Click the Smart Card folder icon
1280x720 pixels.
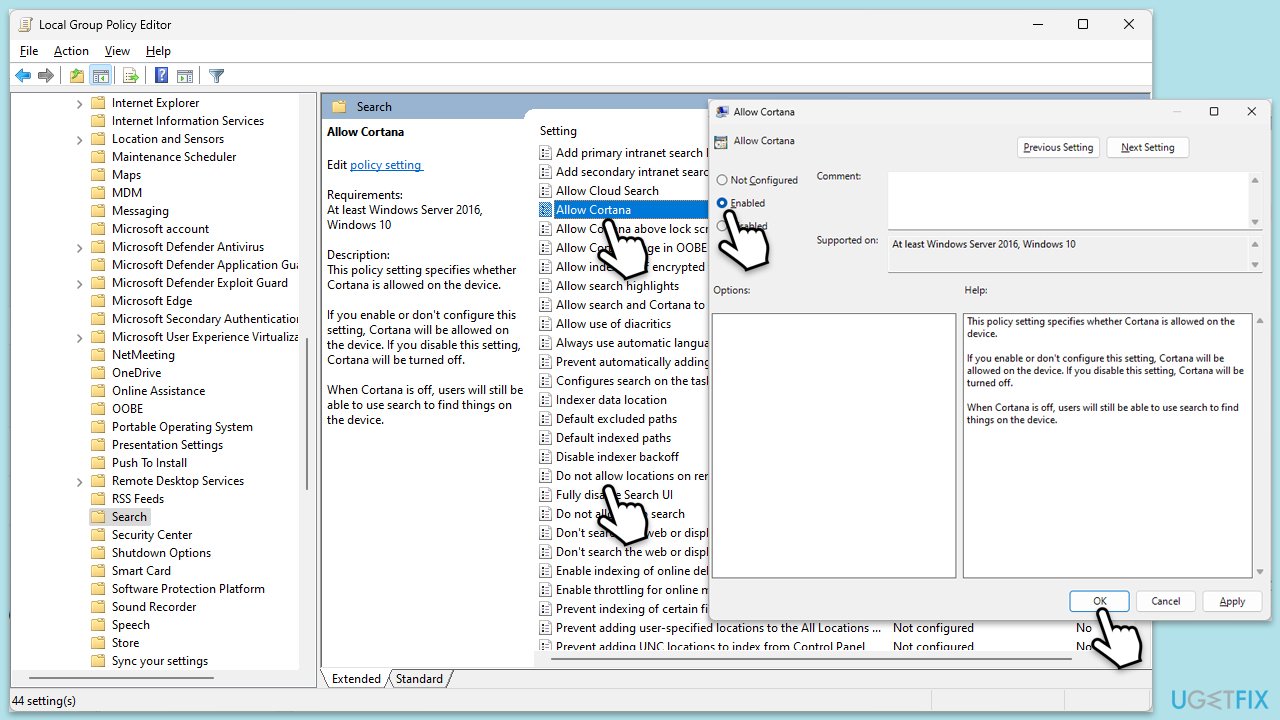pyautogui.click(x=98, y=571)
